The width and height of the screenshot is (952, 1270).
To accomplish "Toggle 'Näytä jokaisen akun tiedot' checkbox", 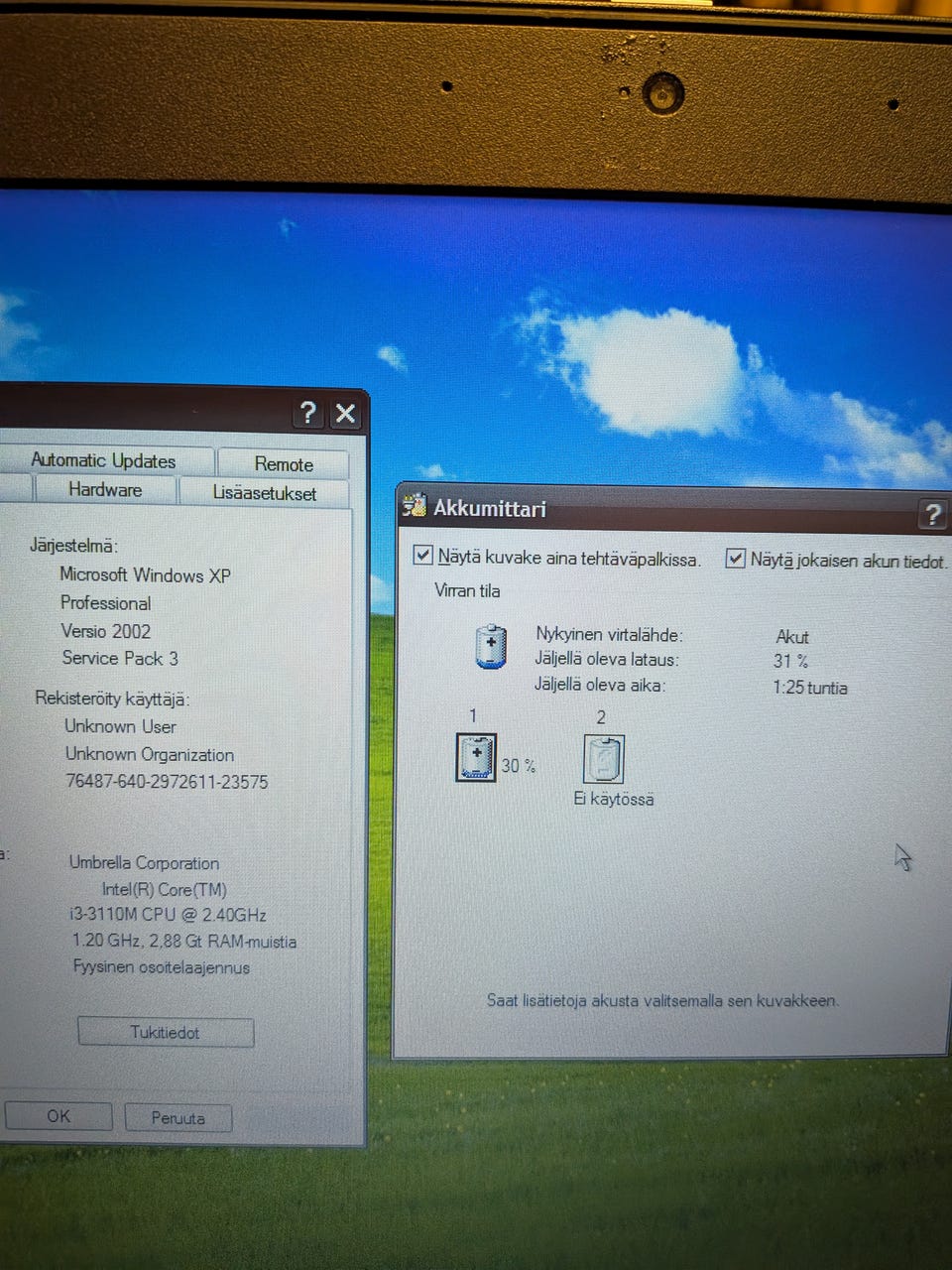I will [x=736, y=559].
